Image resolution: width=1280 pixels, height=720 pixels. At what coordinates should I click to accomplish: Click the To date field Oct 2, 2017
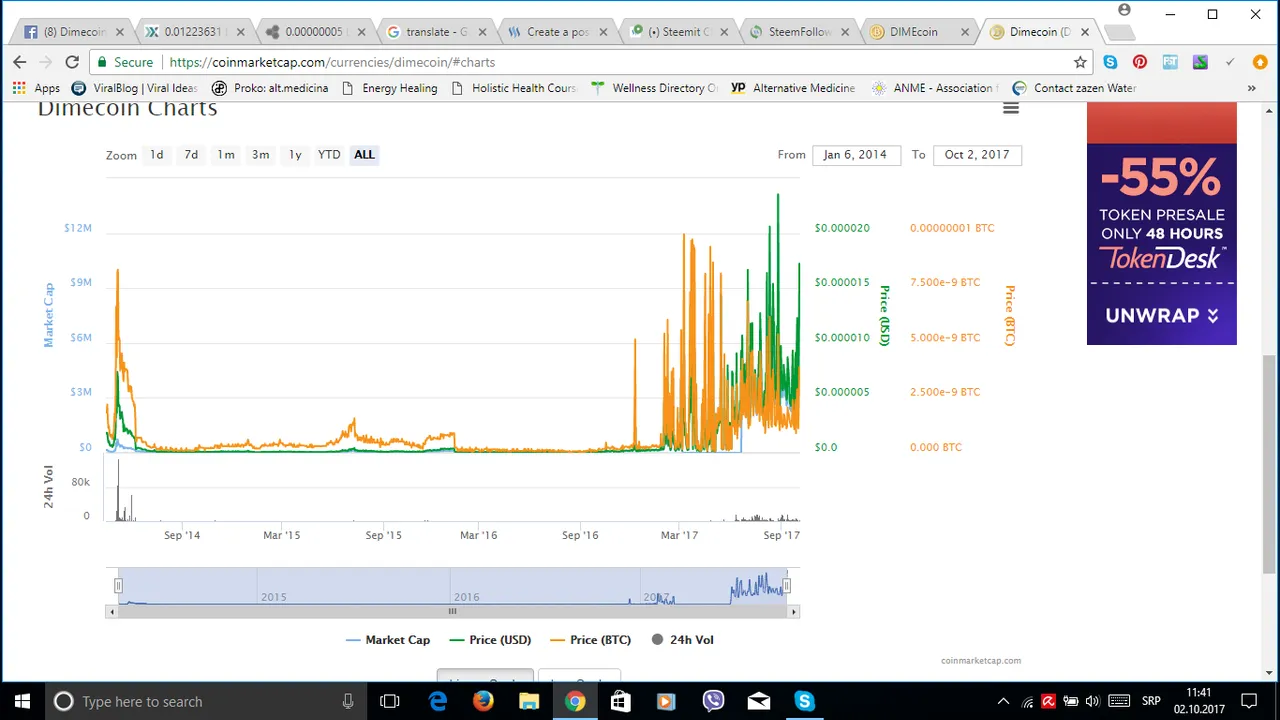coord(977,155)
